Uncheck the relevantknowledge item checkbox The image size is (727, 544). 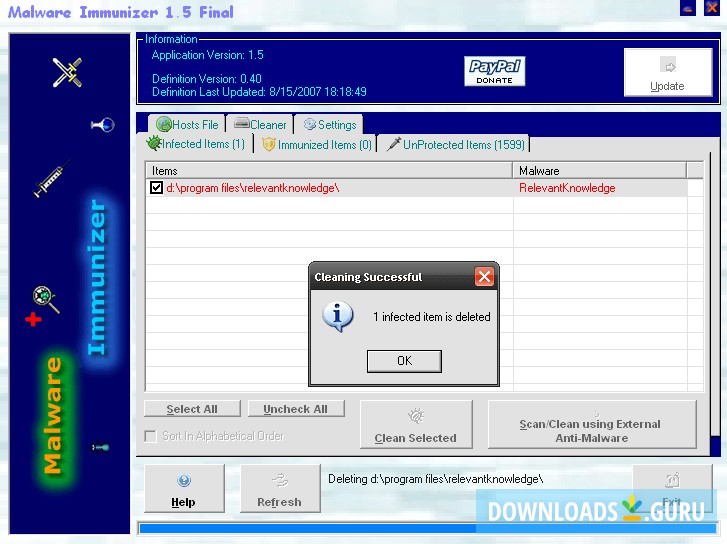[156, 188]
